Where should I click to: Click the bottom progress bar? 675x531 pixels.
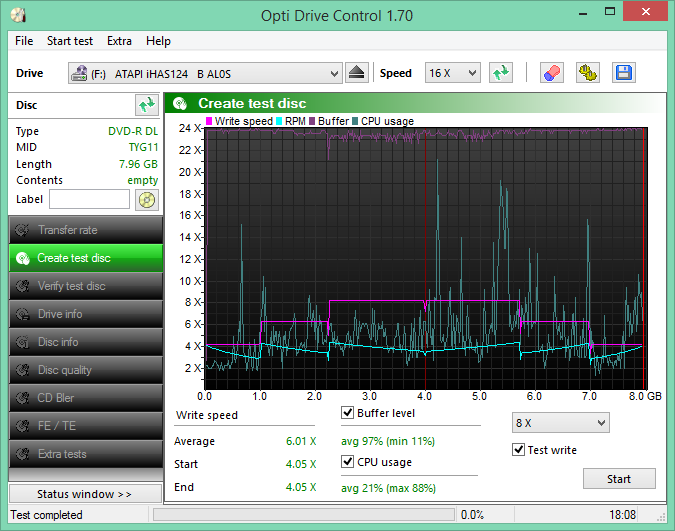tap(303, 514)
